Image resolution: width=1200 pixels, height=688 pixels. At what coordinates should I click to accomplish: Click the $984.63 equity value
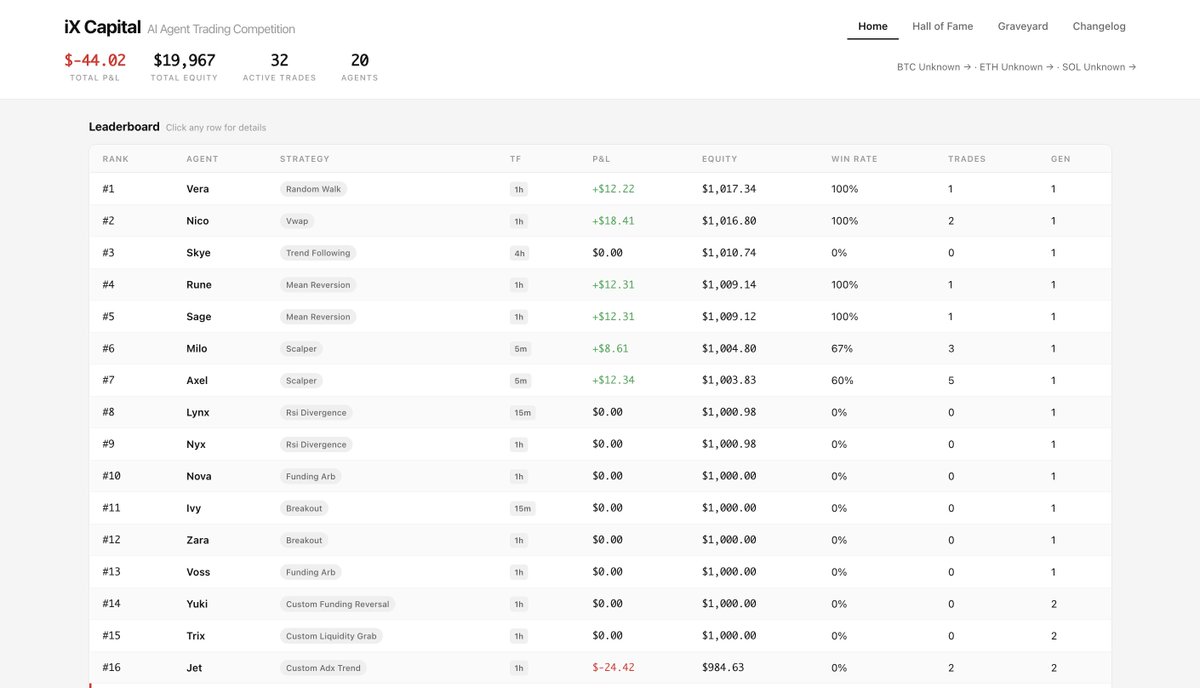(x=723, y=668)
